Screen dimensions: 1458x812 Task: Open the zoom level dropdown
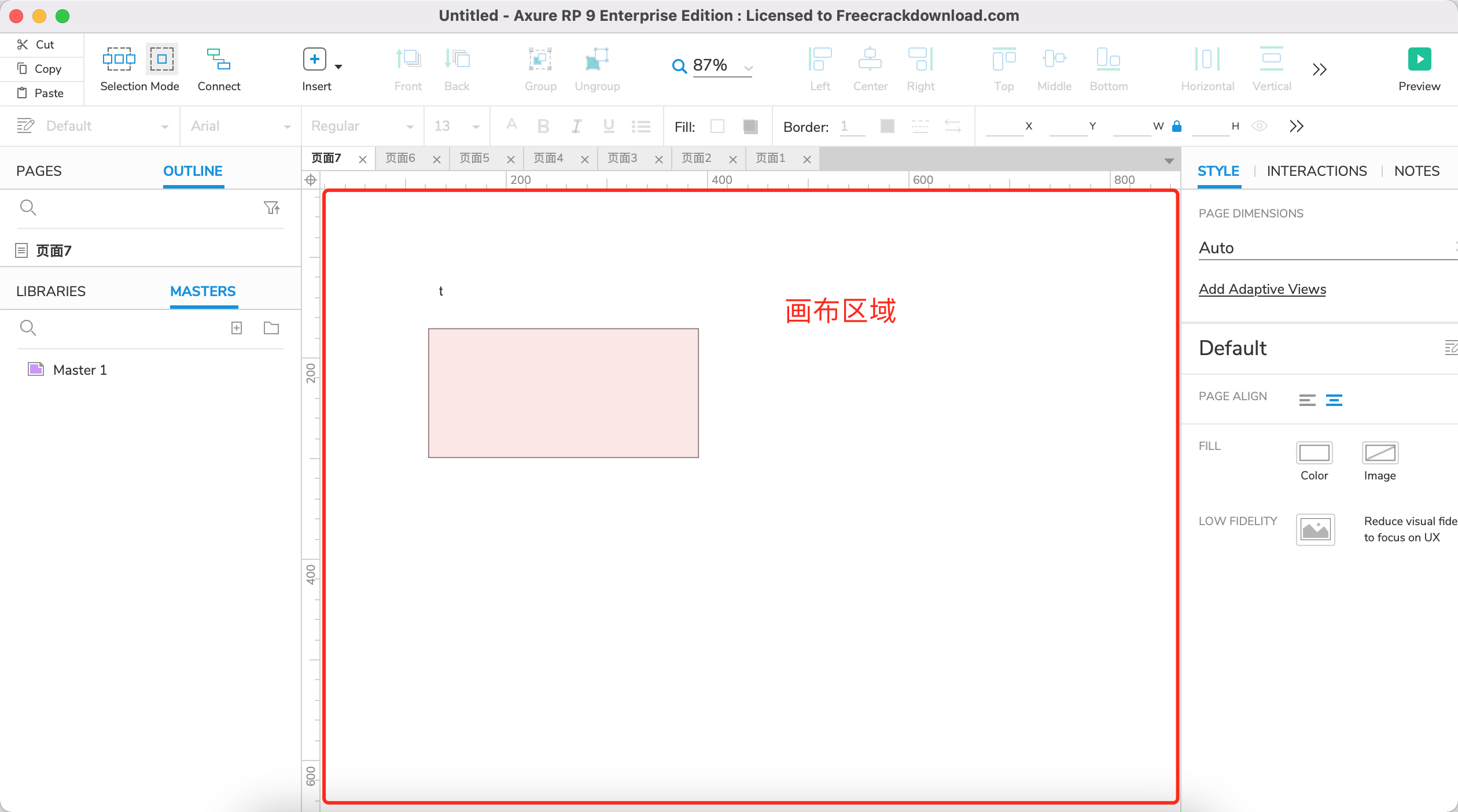click(748, 68)
